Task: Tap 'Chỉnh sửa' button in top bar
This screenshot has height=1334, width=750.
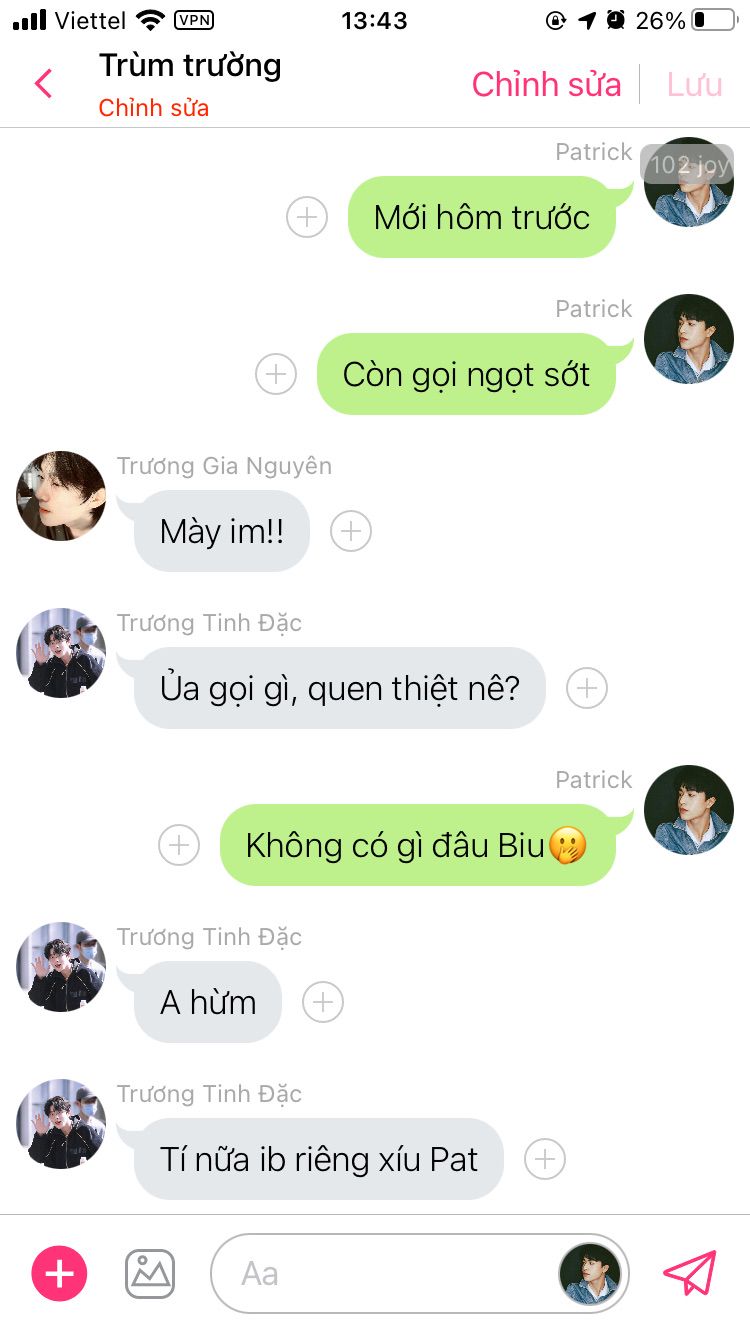Action: [546, 84]
